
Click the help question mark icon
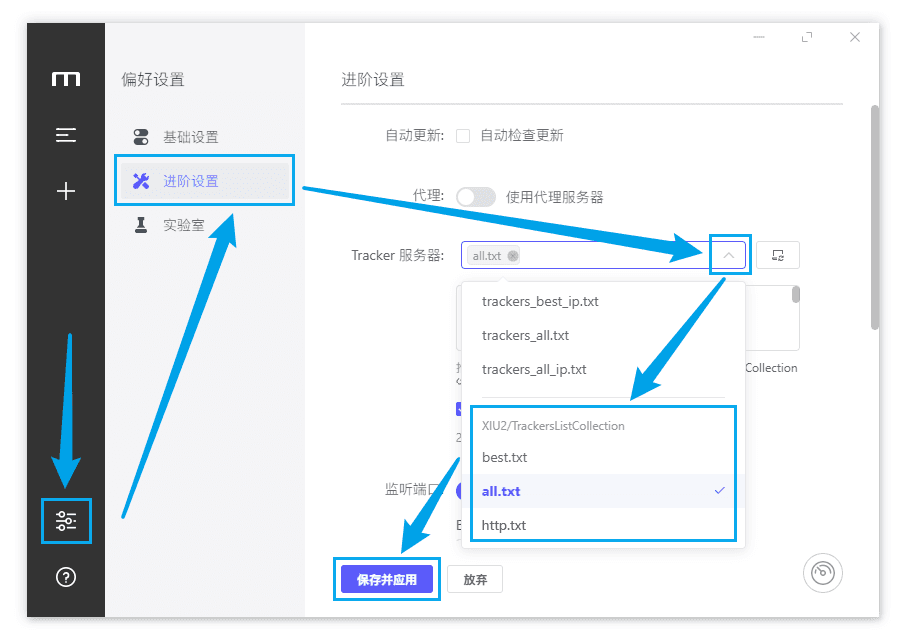[65, 577]
